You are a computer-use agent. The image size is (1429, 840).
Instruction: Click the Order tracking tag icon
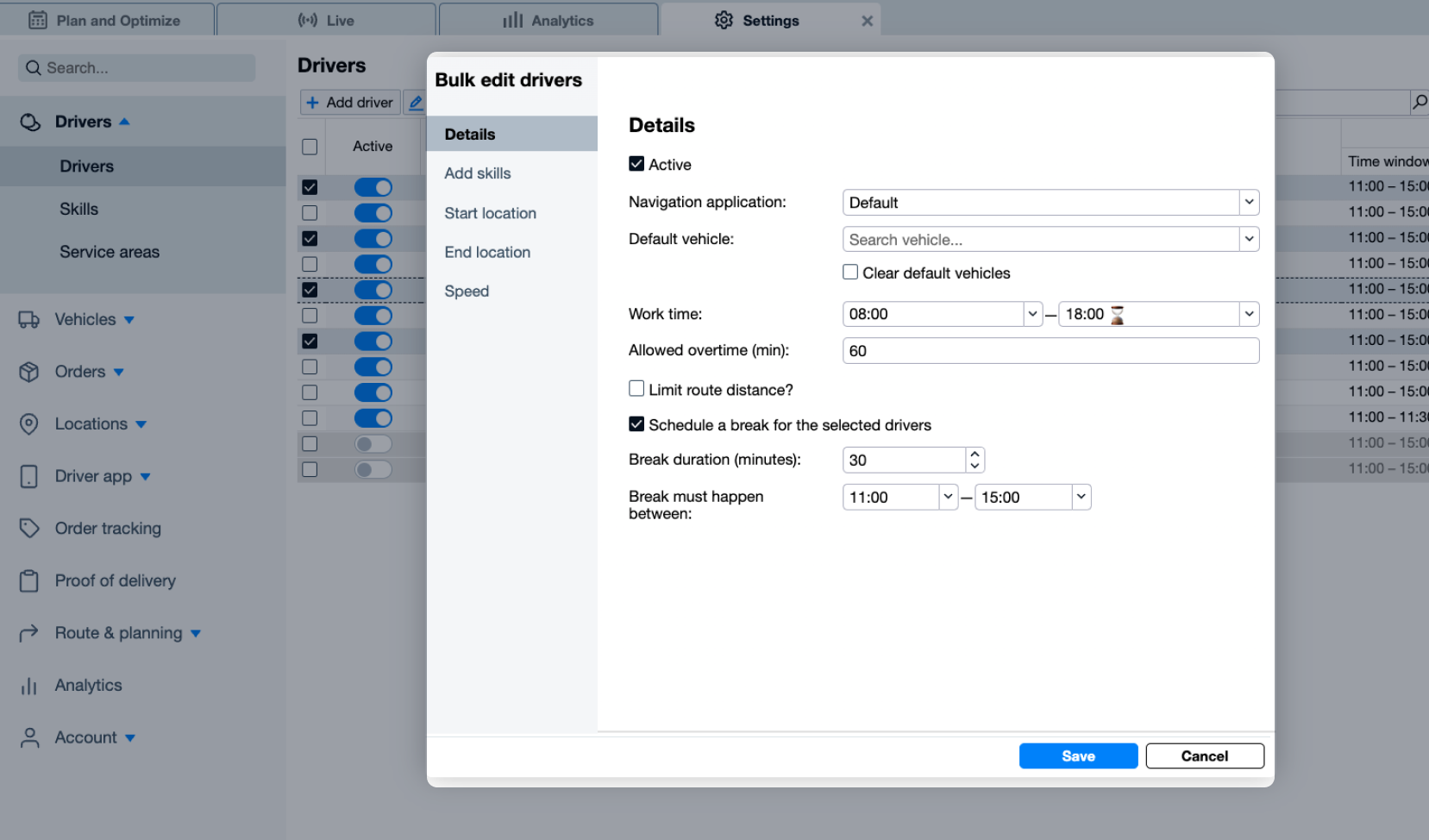(x=29, y=529)
